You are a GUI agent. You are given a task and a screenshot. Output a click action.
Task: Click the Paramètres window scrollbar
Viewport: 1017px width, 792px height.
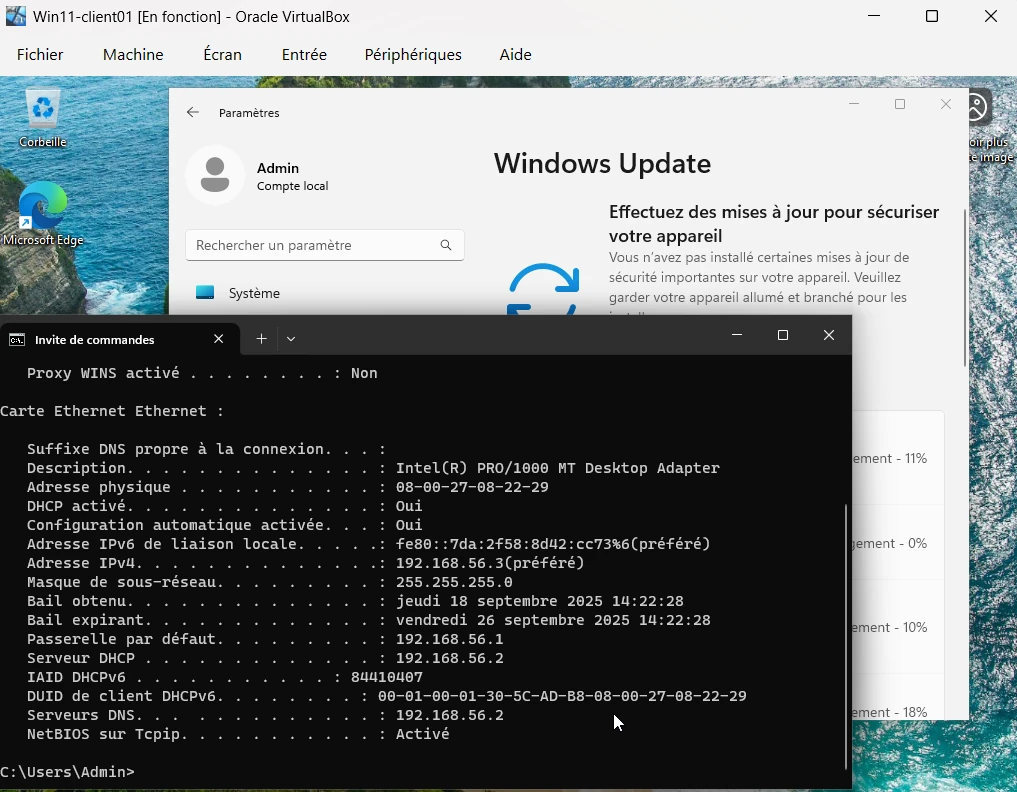coord(964,288)
